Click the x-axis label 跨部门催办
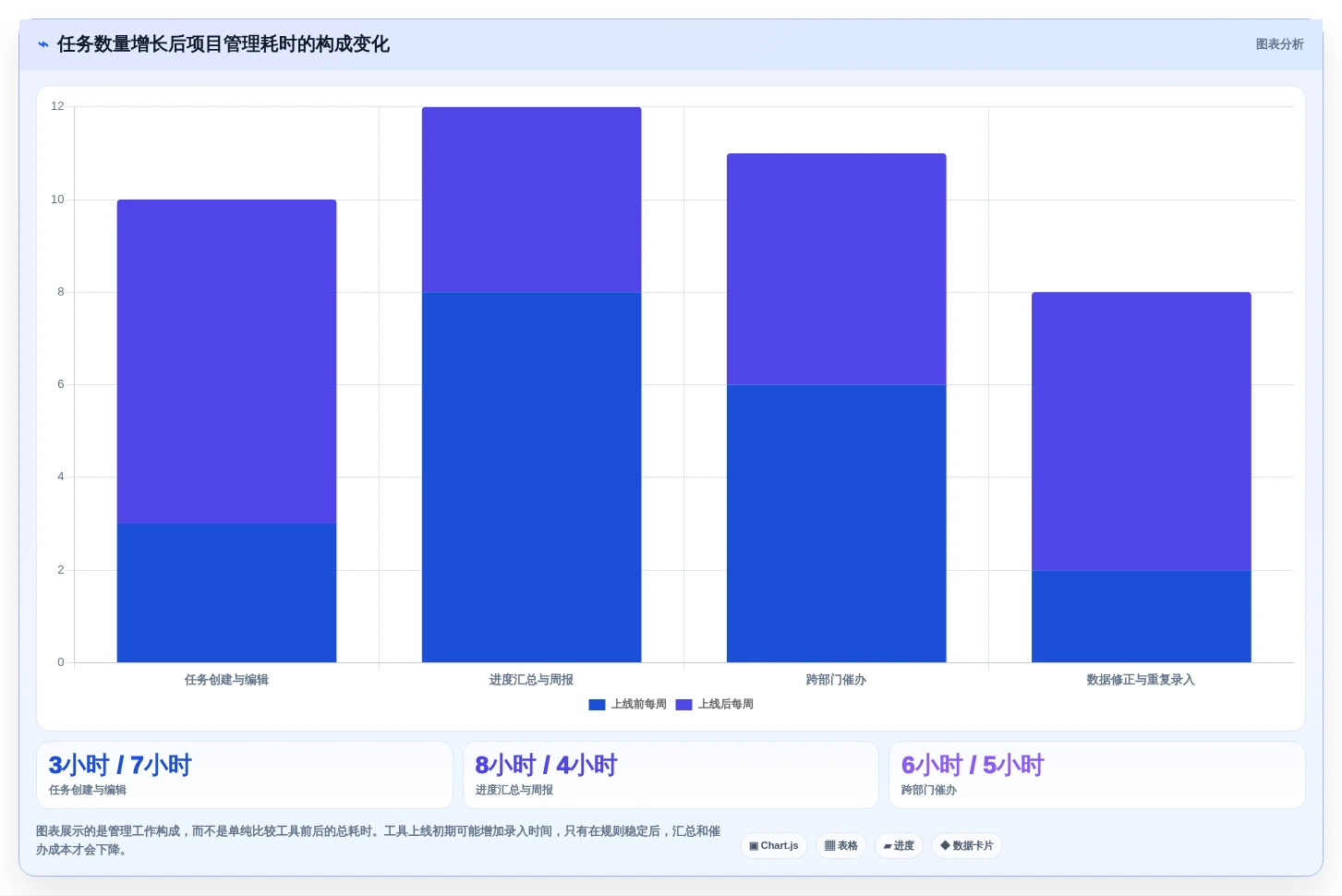The image size is (1342, 896). pos(836,680)
